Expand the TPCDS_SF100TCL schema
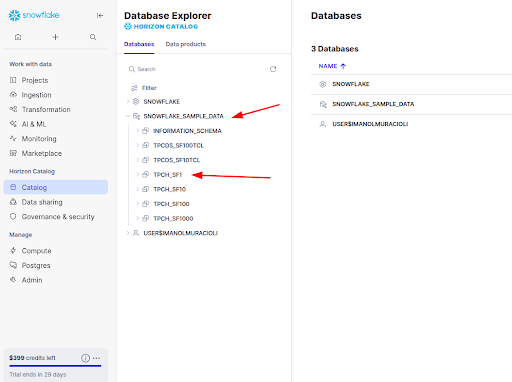Image resolution: width=512 pixels, height=382 pixels. [137, 145]
